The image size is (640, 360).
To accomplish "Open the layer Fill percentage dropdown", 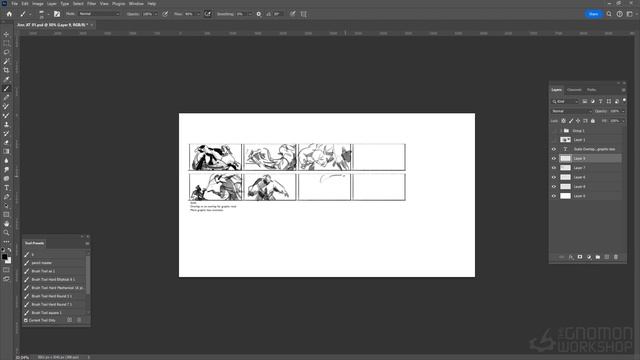I will [623, 121].
